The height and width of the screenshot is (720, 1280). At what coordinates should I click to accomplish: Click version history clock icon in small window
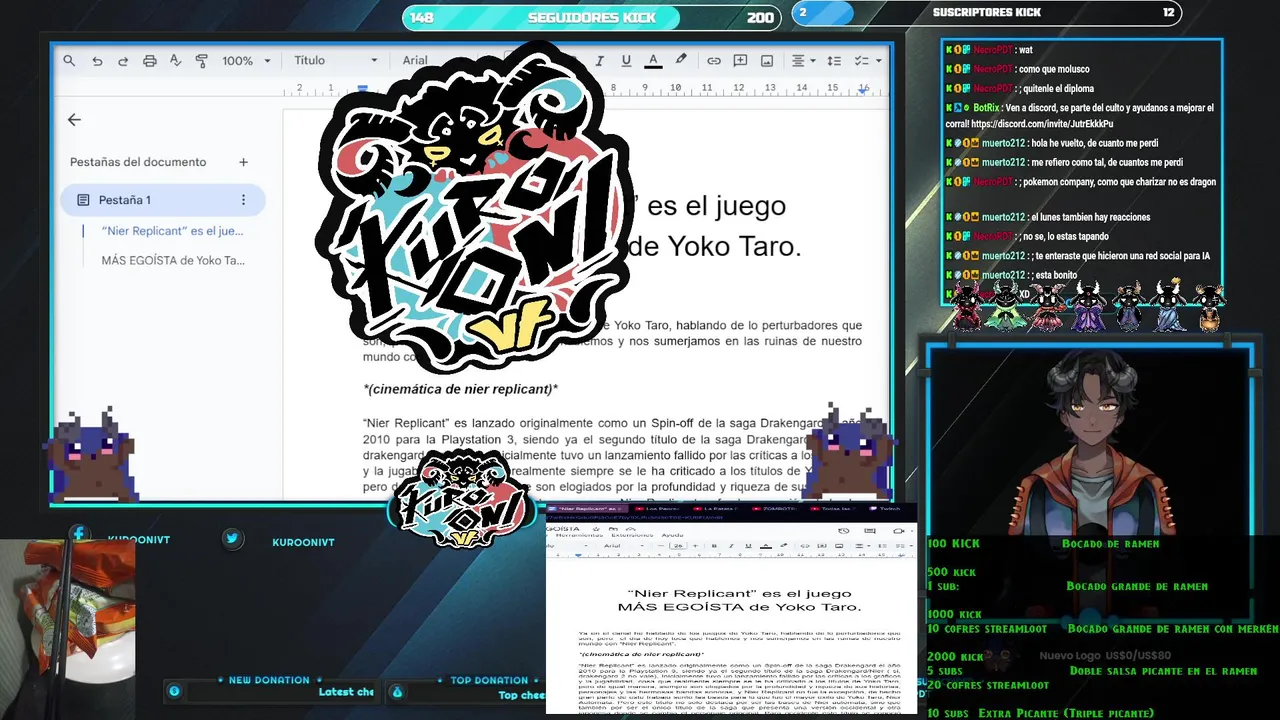coord(844,531)
